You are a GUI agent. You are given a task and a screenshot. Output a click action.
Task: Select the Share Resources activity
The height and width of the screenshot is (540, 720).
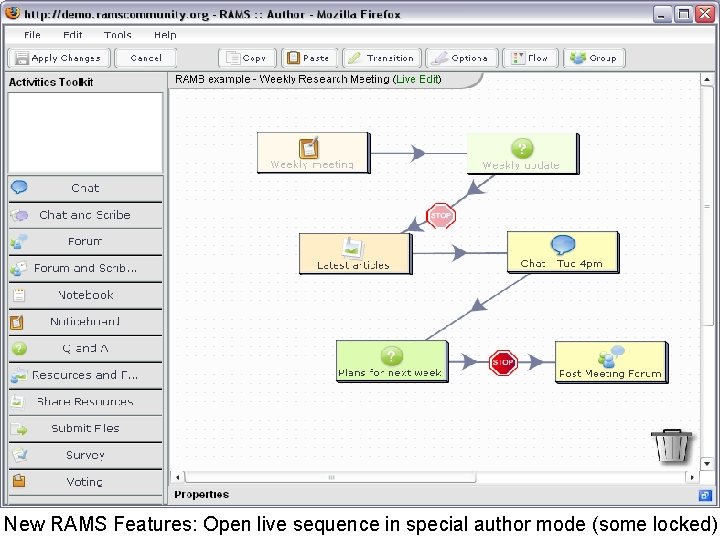pos(85,402)
